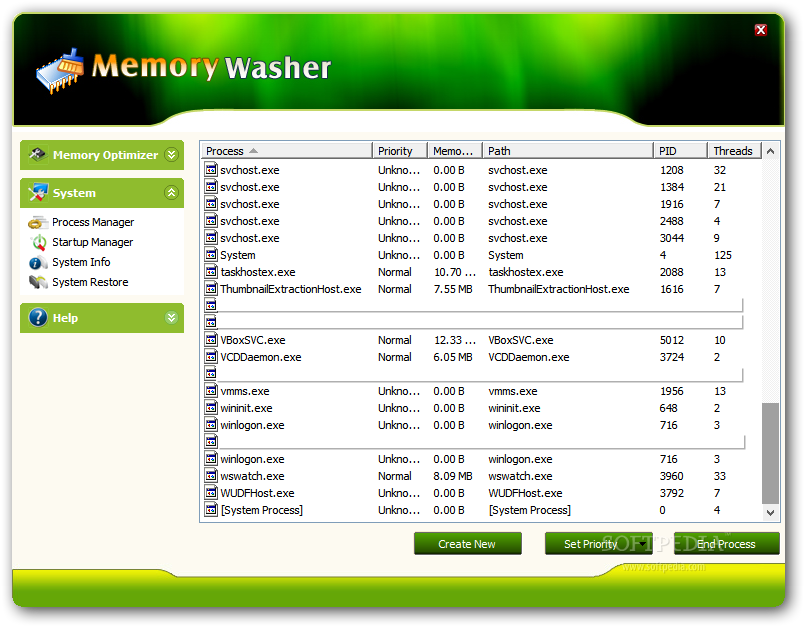Viewport: 805px width, 627px height.
Task: Open System Restore
Action: pyautogui.click(x=90, y=282)
